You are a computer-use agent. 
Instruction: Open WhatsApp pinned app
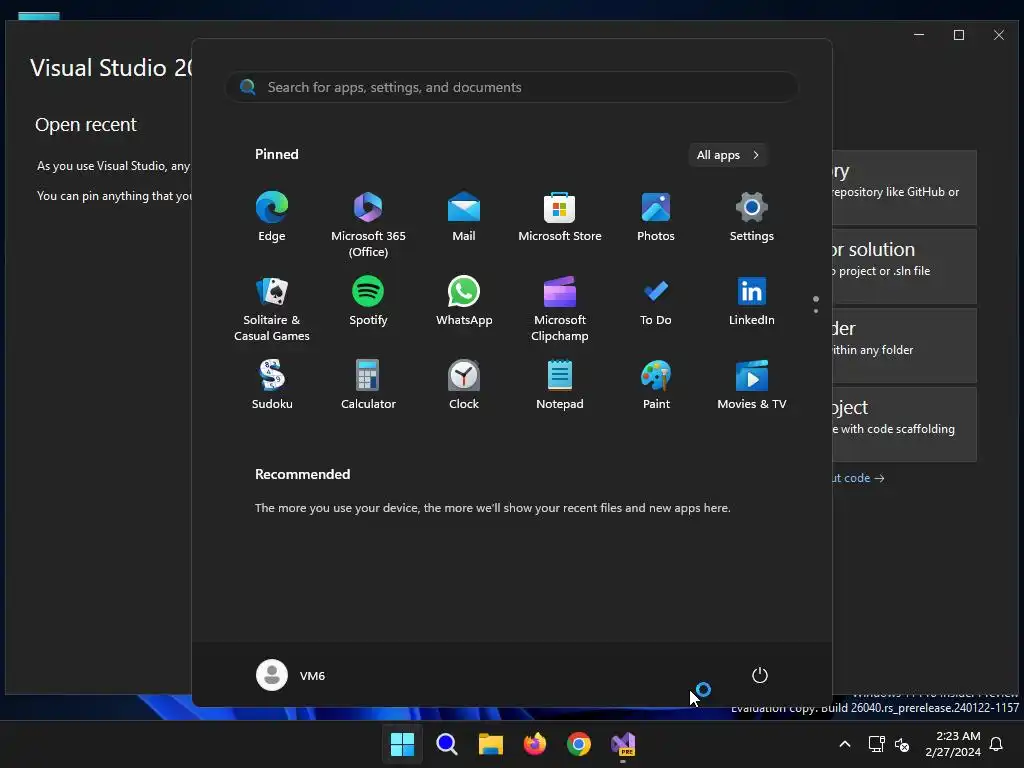(x=464, y=302)
